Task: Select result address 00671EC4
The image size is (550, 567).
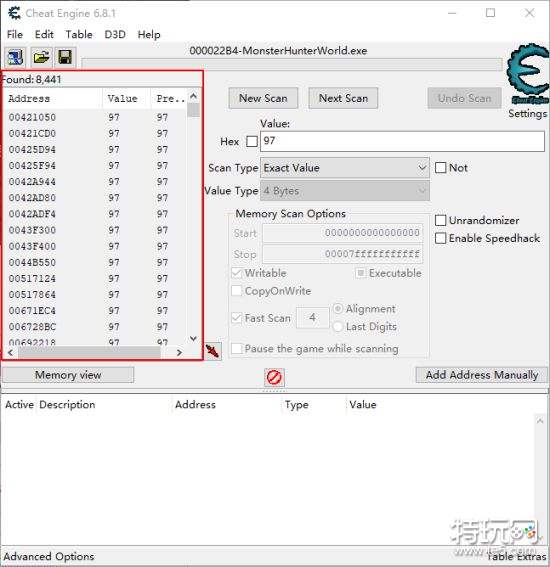Action: 32,311
